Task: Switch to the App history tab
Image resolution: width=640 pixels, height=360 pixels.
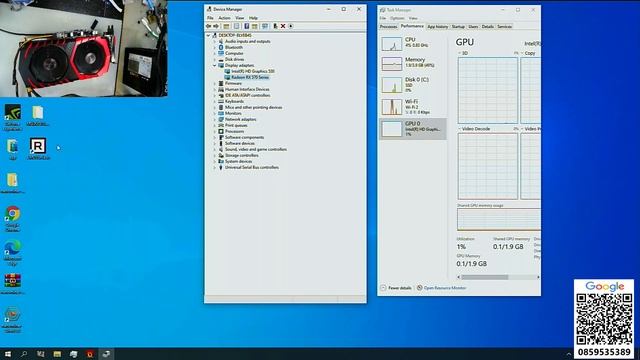Action: coord(438,27)
